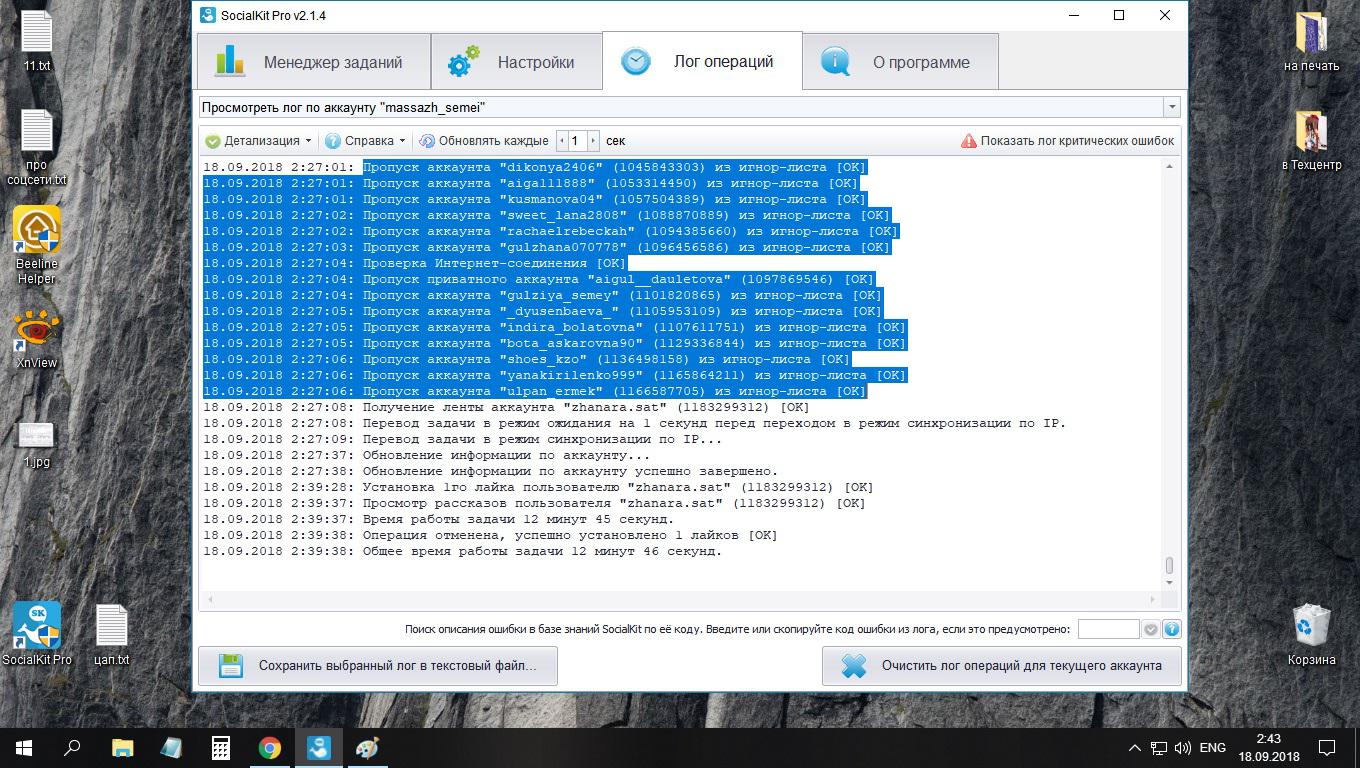Launch XnView desktop shortcut
Viewport: 1360px width, 768px height.
tap(37, 339)
